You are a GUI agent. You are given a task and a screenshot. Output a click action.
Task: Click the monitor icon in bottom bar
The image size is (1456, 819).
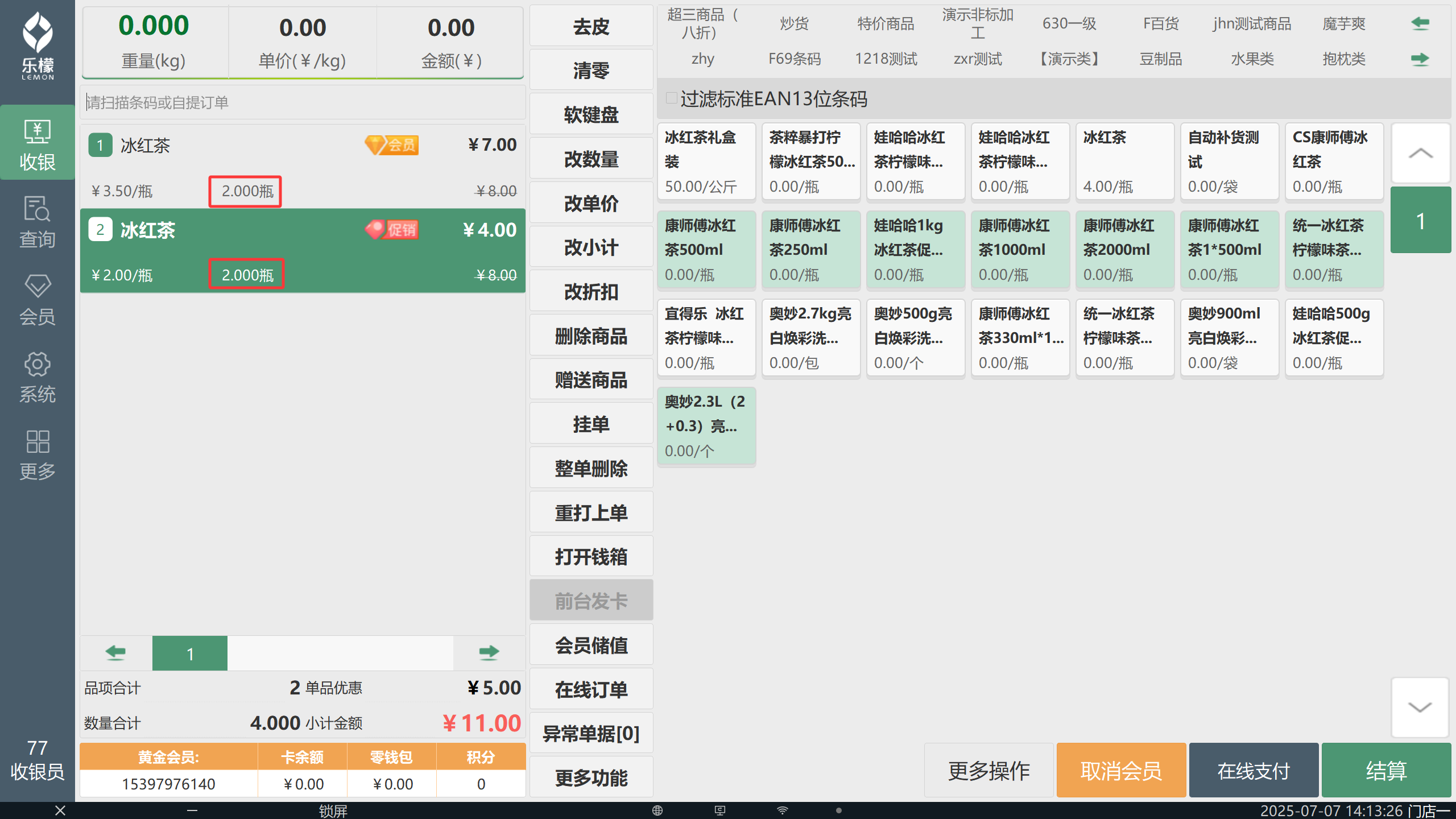coord(720,810)
